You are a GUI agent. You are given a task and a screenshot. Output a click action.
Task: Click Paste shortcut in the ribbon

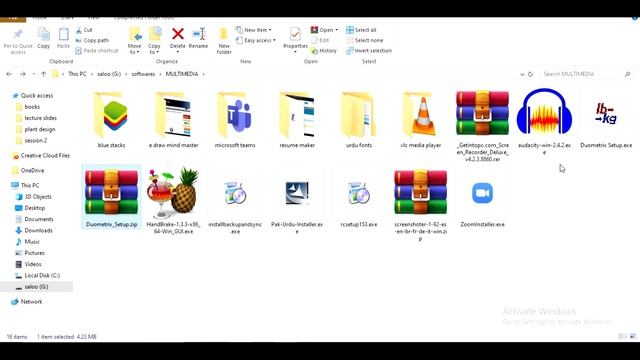pyautogui.click(x=97, y=51)
